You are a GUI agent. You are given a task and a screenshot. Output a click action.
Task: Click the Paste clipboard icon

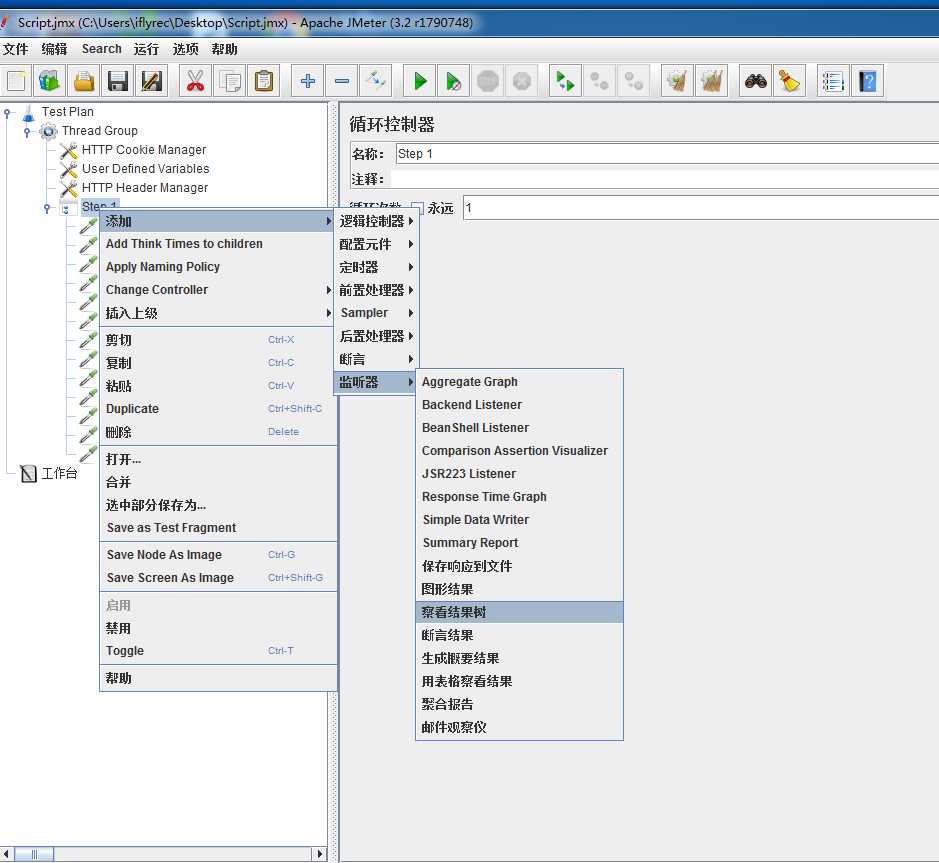pyautogui.click(x=263, y=81)
